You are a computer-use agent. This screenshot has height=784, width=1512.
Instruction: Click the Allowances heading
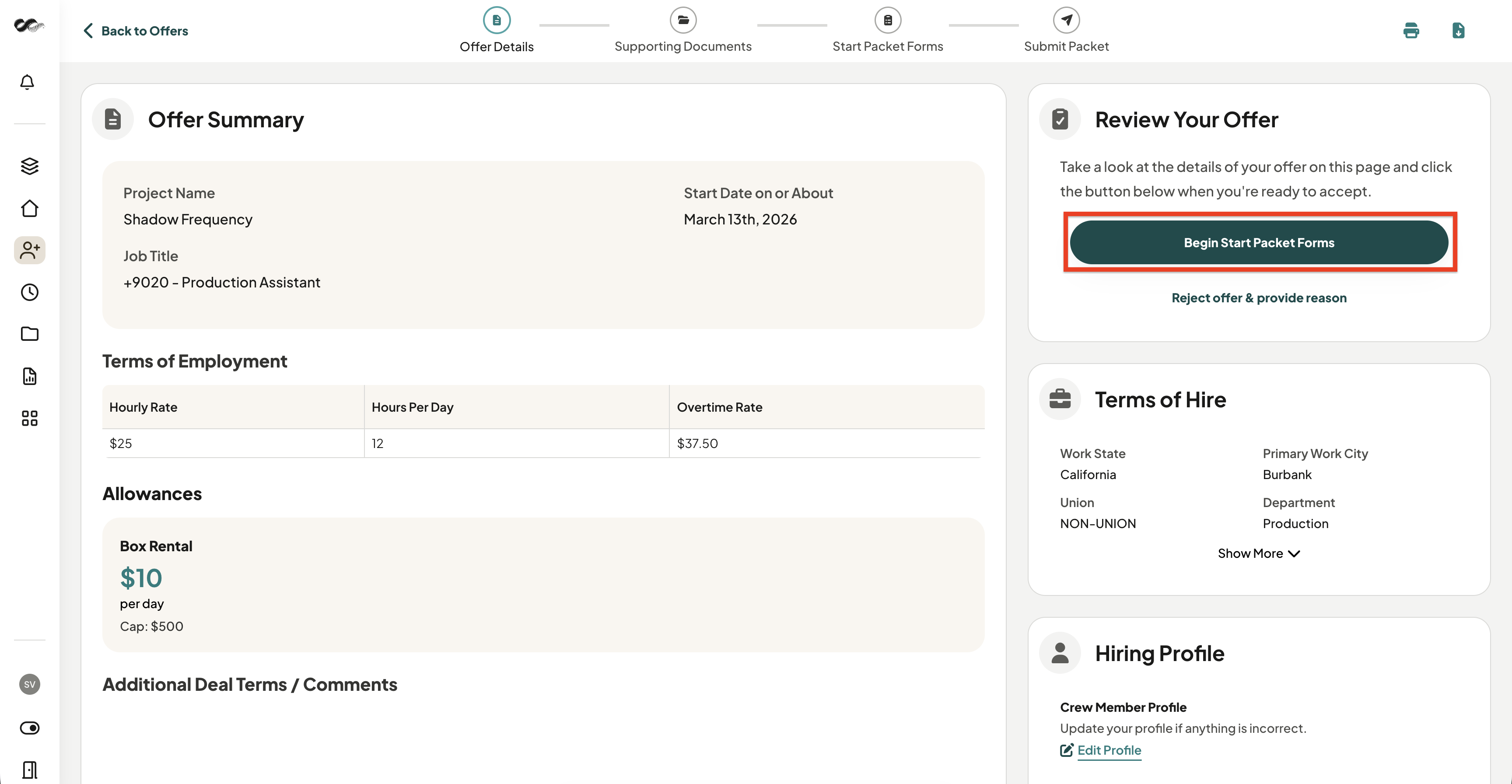click(x=152, y=493)
